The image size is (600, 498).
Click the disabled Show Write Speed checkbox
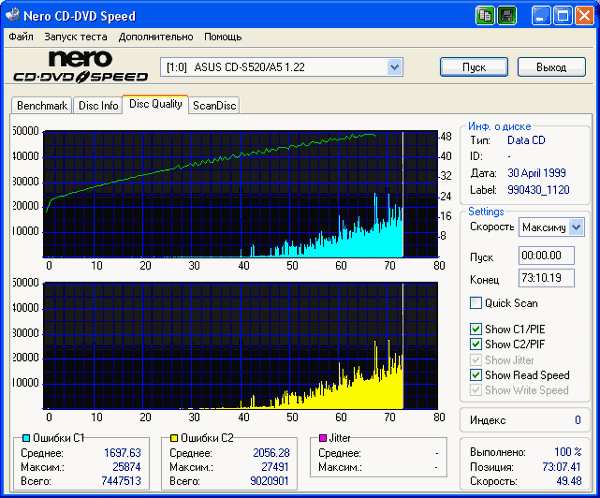(476, 390)
